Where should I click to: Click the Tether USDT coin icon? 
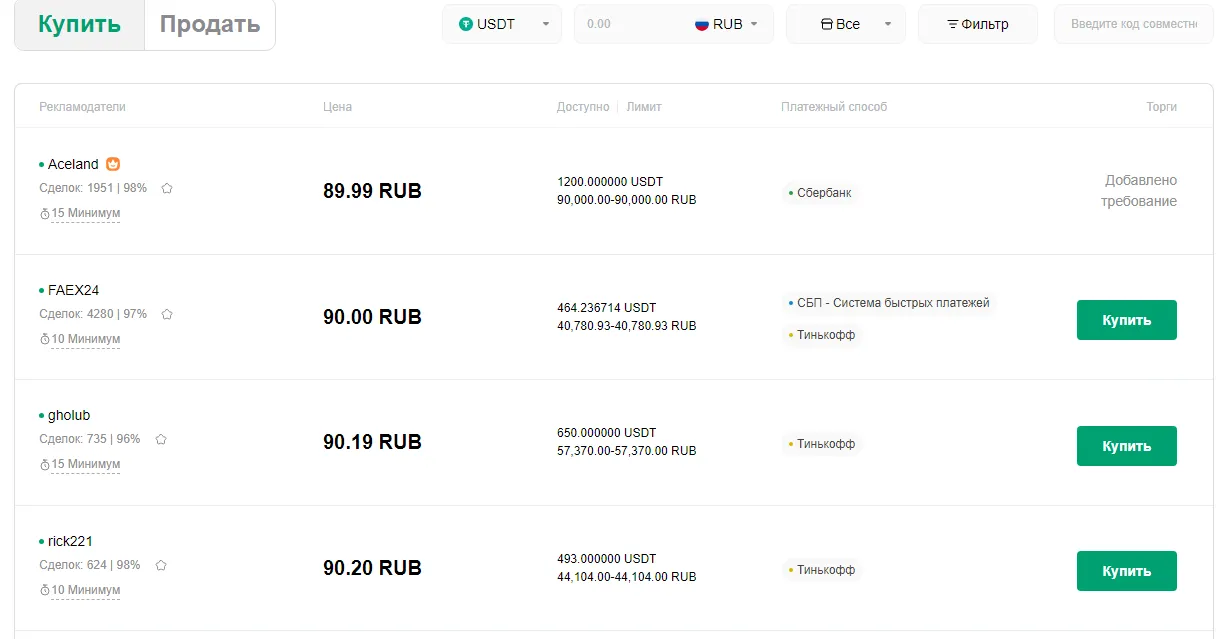pyautogui.click(x=465, y=24)
